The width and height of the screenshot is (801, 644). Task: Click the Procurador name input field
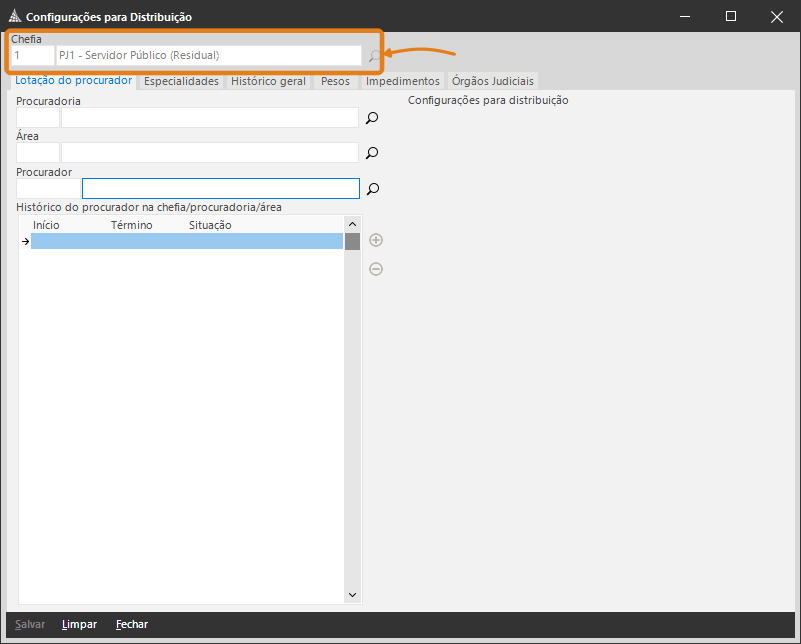[x=220, y=188]
